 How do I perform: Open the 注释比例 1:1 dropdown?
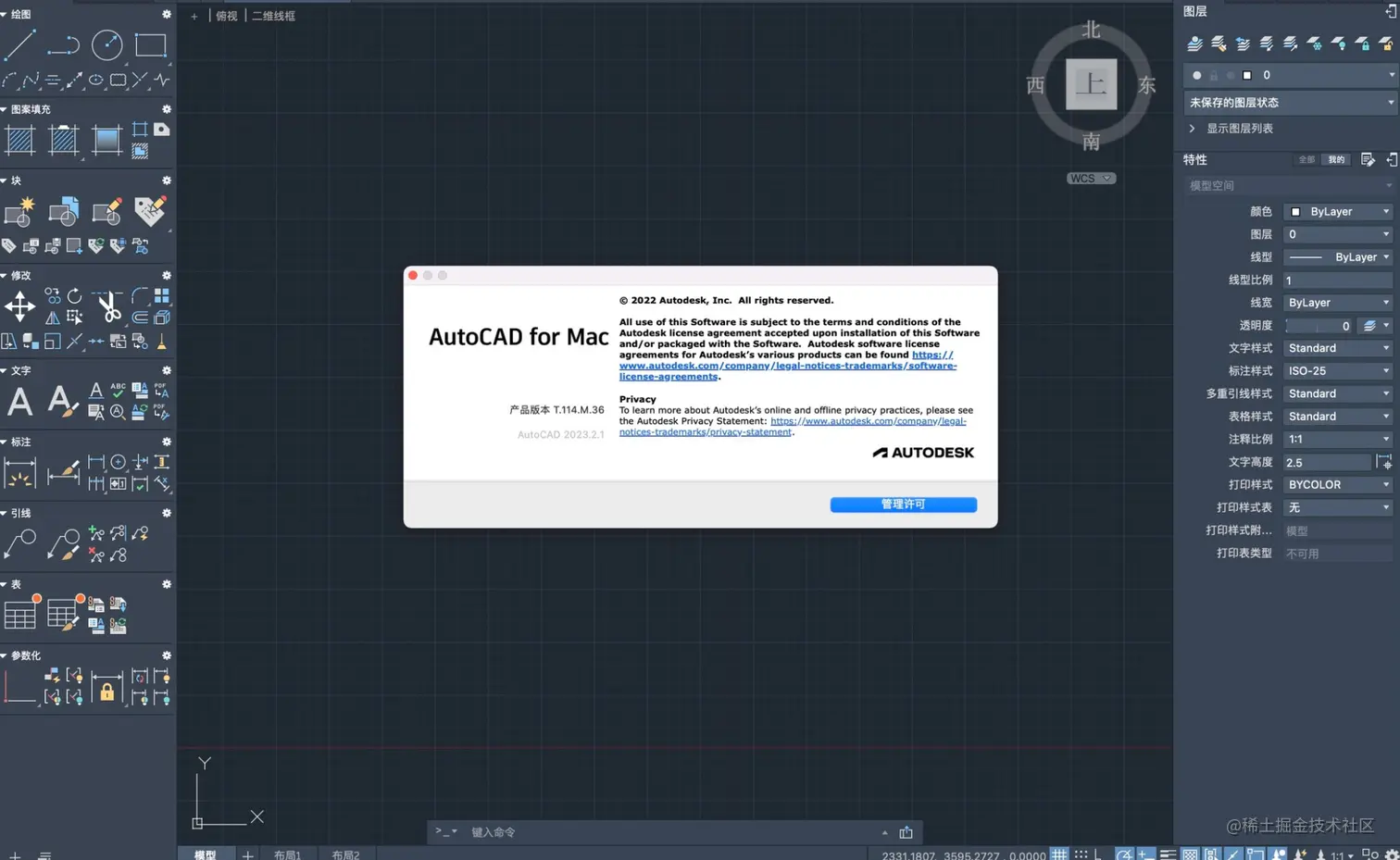click(1339, 440)
